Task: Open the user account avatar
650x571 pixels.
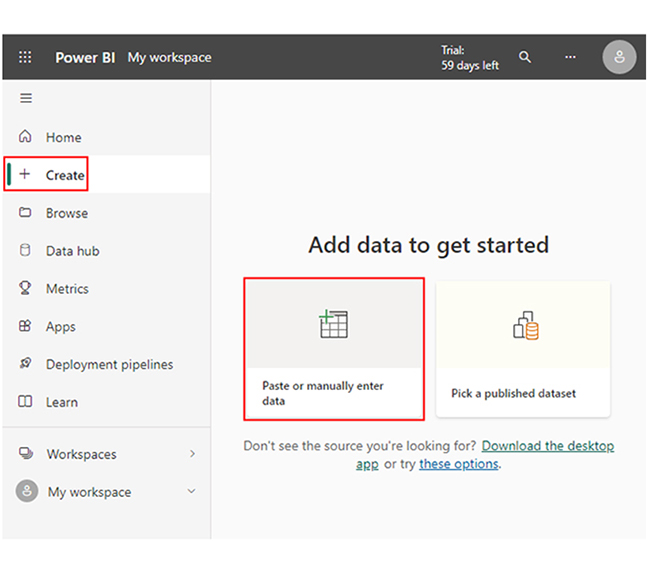Action: click(619, 57)
